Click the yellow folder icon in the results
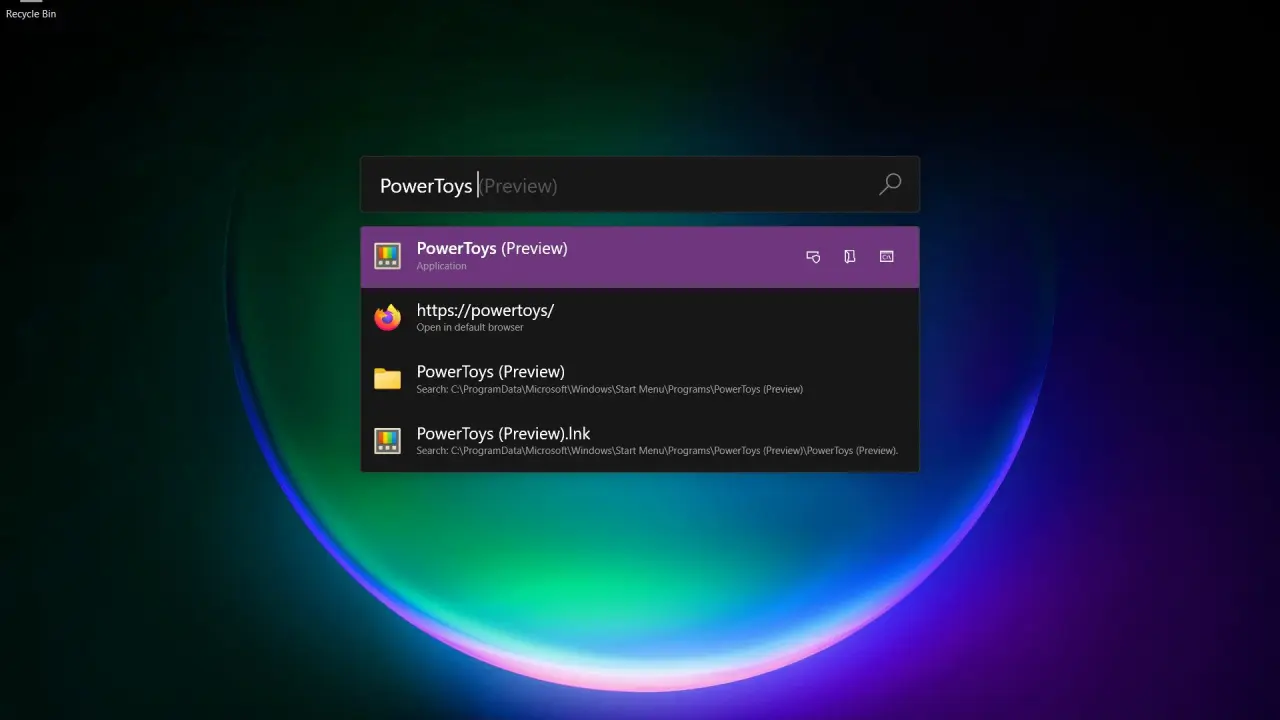The image size is (1280, 720). [x=387, y=379]
